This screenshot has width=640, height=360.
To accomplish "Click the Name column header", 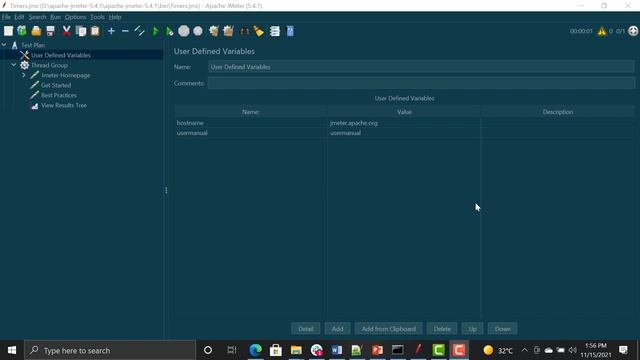I will [x=251, y=112].
